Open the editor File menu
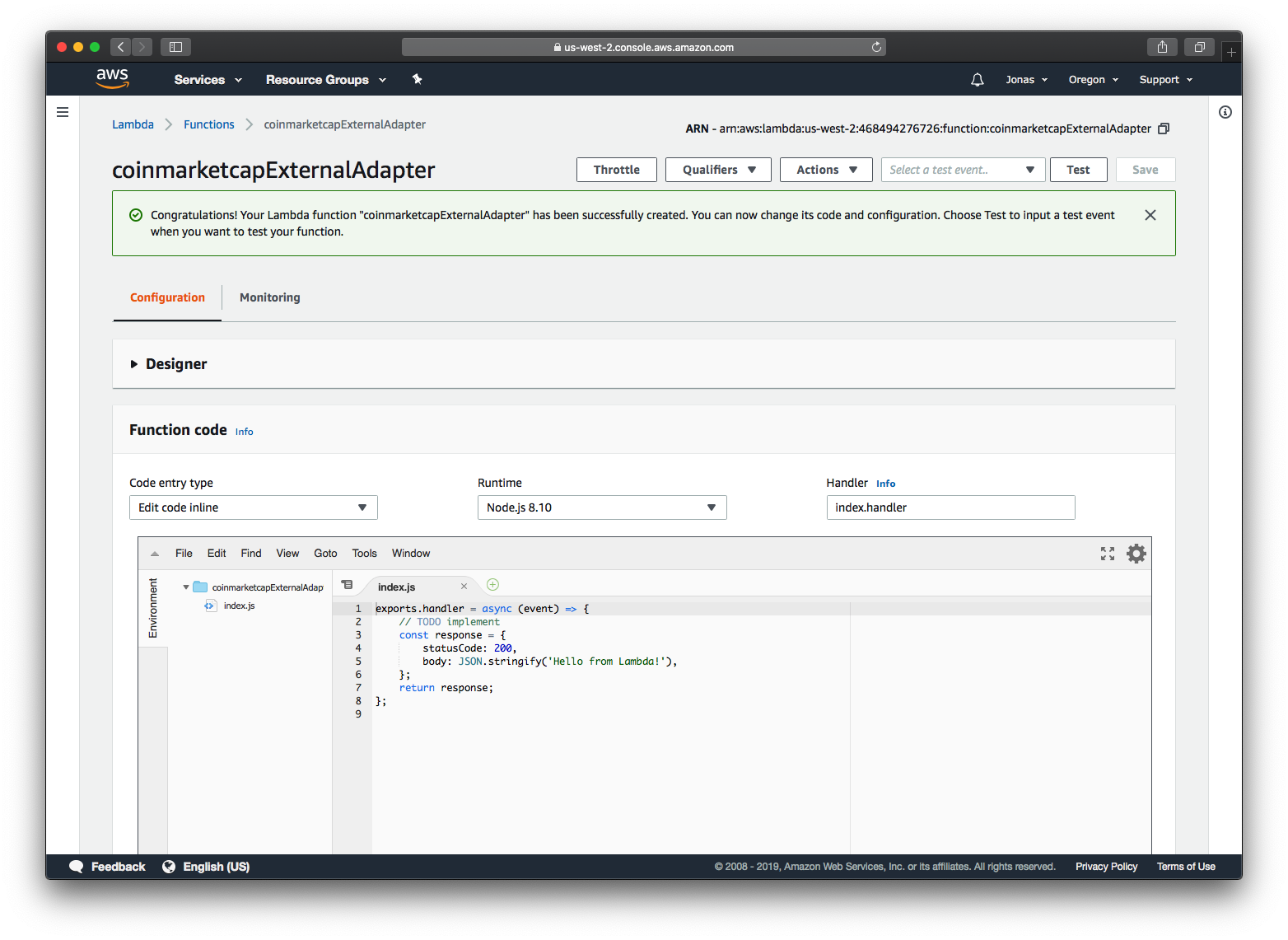This screenshot has height=940, width=1288. pyautogui.click(x=184, y=554)
